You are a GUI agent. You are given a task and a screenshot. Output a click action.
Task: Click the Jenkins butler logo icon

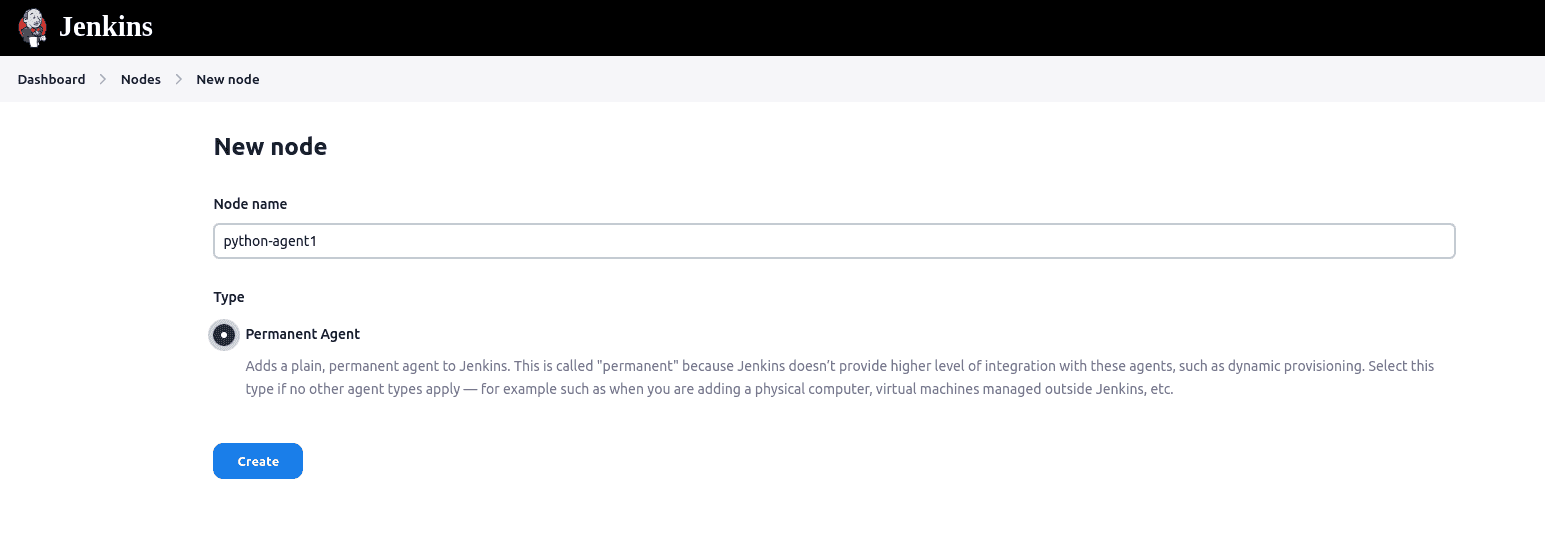[x=33, y=27]
